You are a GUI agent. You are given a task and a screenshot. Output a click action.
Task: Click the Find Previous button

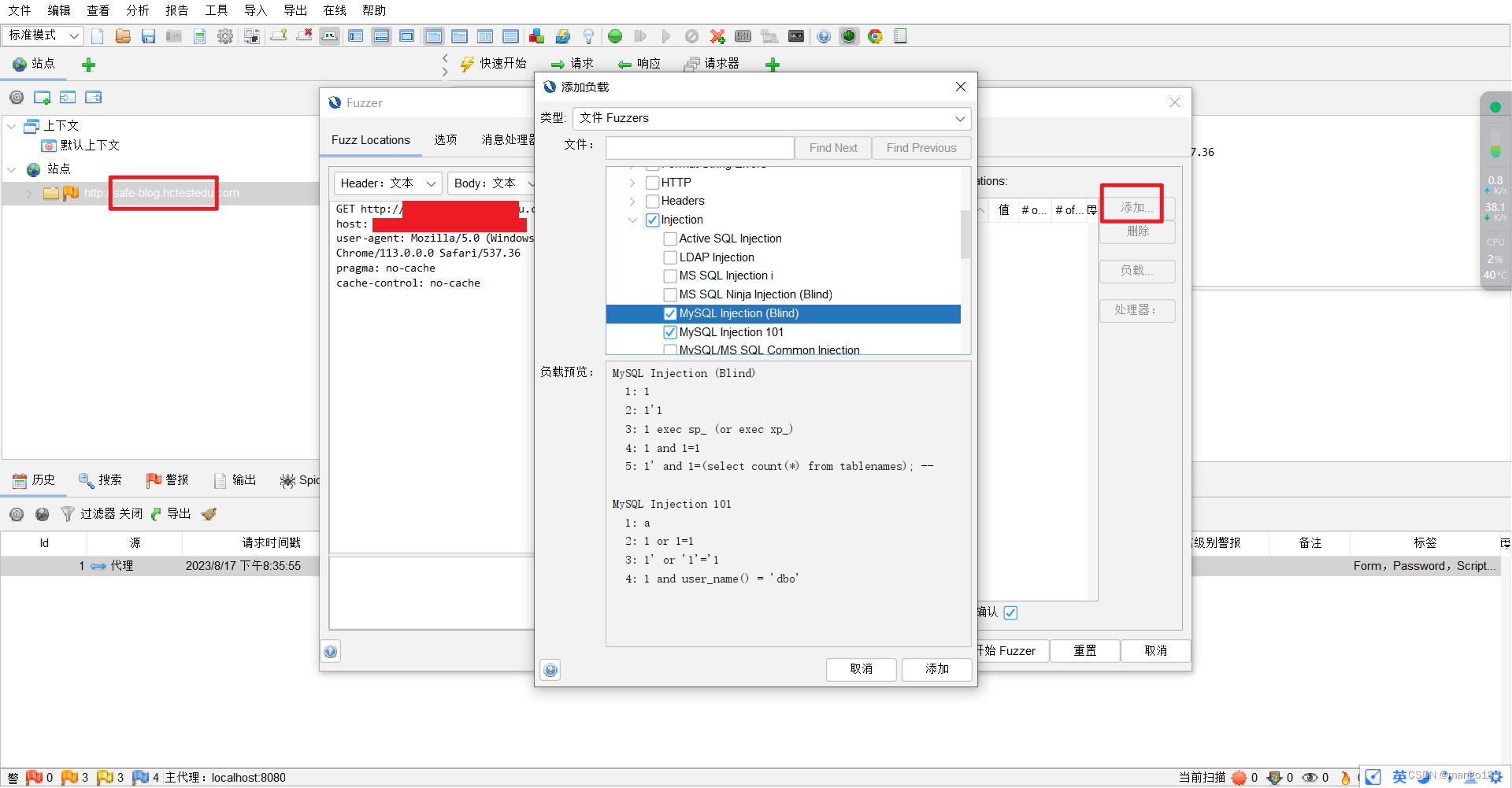tap(921, 148)
